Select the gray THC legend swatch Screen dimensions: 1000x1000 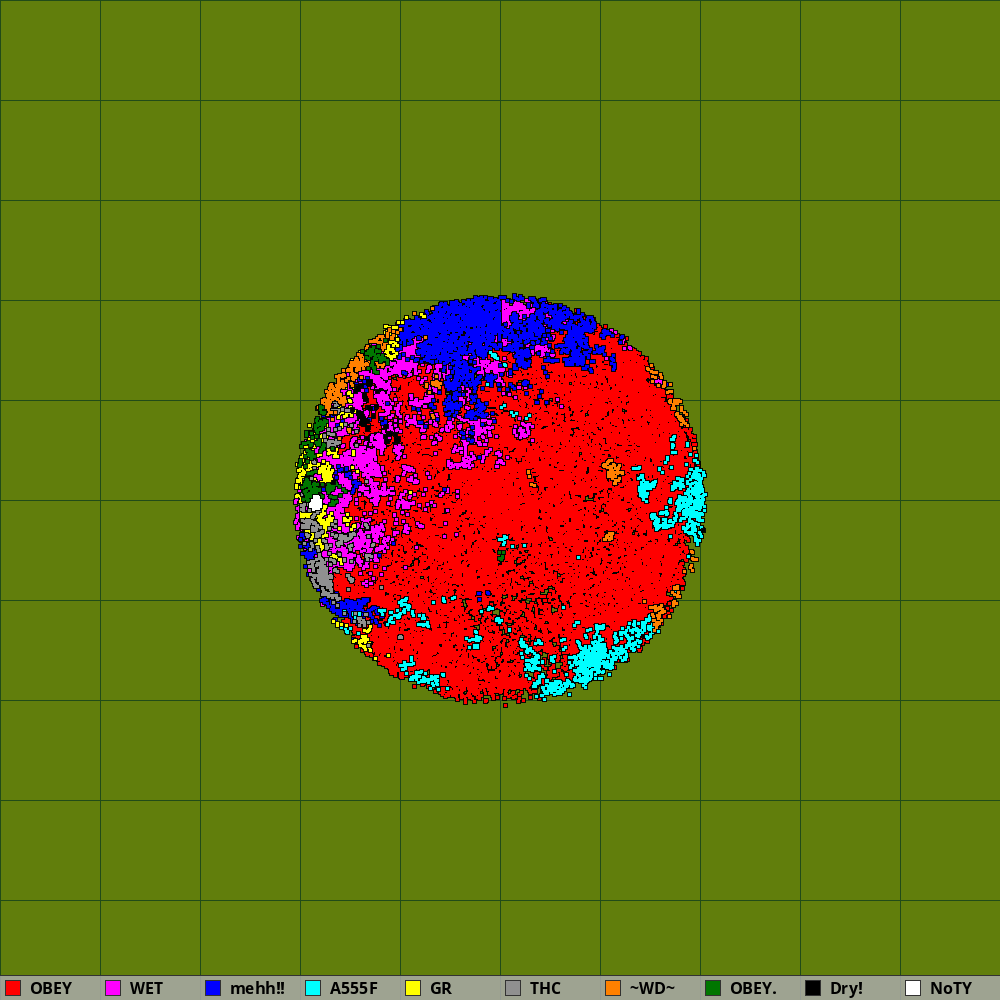pos(513,988)
